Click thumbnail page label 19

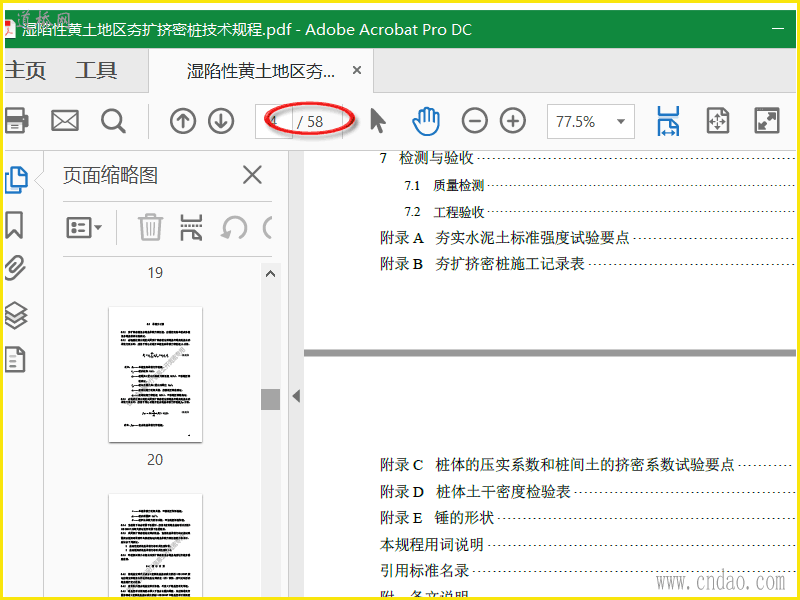click(155, 273)
